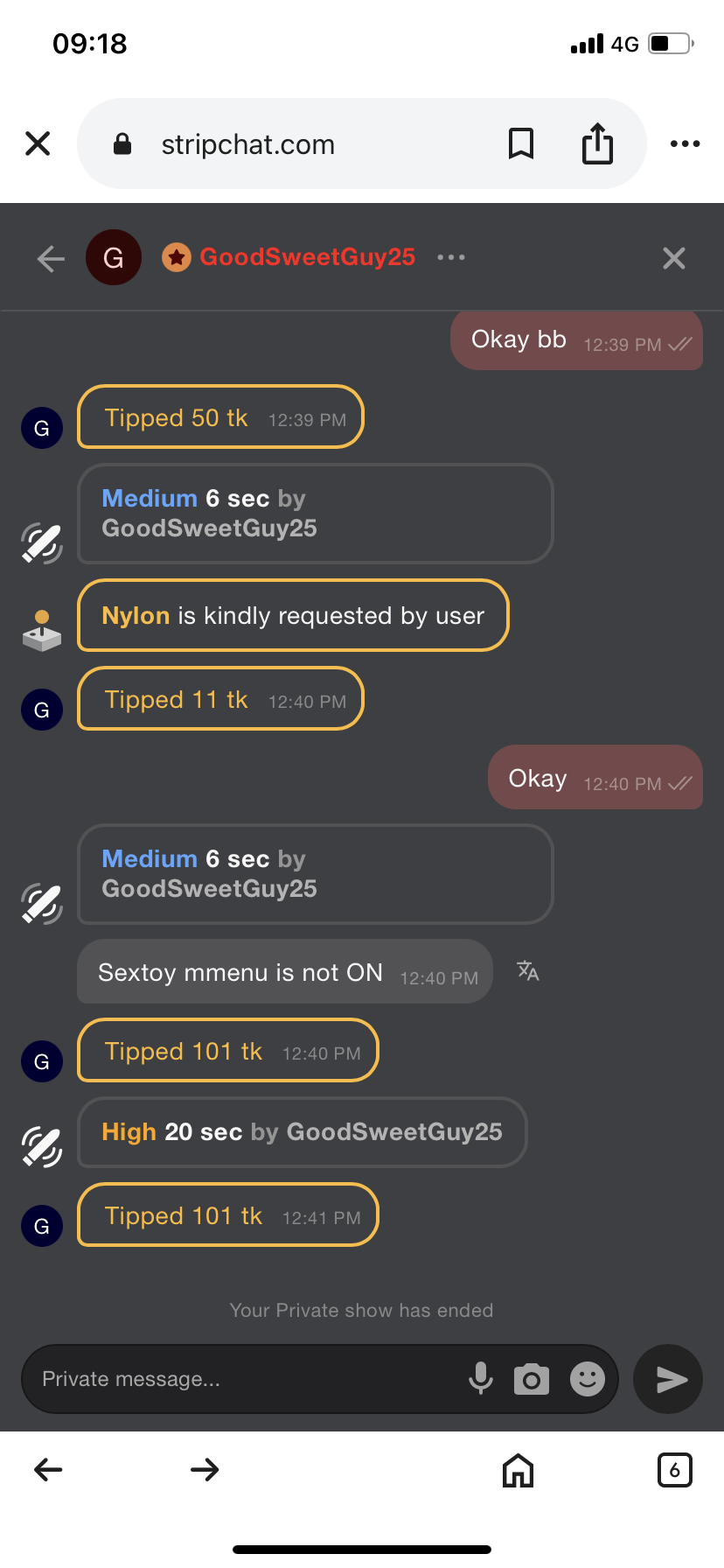Click the translate icon beside Sextoy message
The width and height of the screenshot is (724, 1568).
pos(528,971)
